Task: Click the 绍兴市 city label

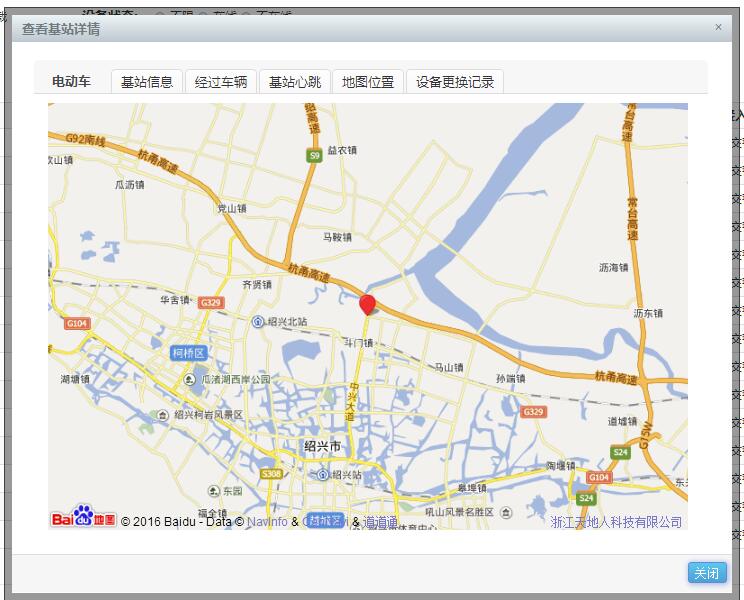Action: [322, 446]
